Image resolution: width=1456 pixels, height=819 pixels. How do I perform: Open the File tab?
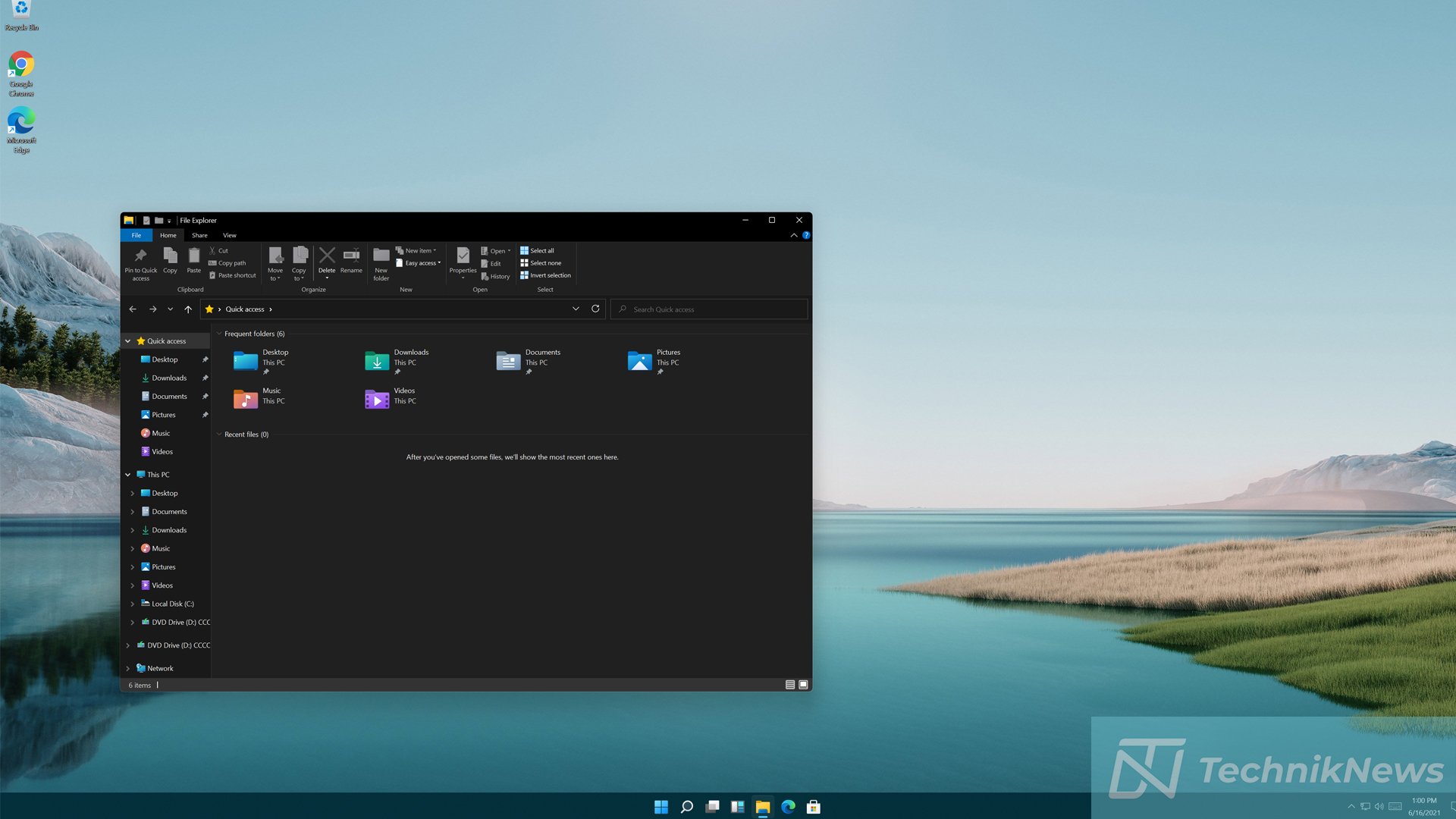click(x=136, y=235)
